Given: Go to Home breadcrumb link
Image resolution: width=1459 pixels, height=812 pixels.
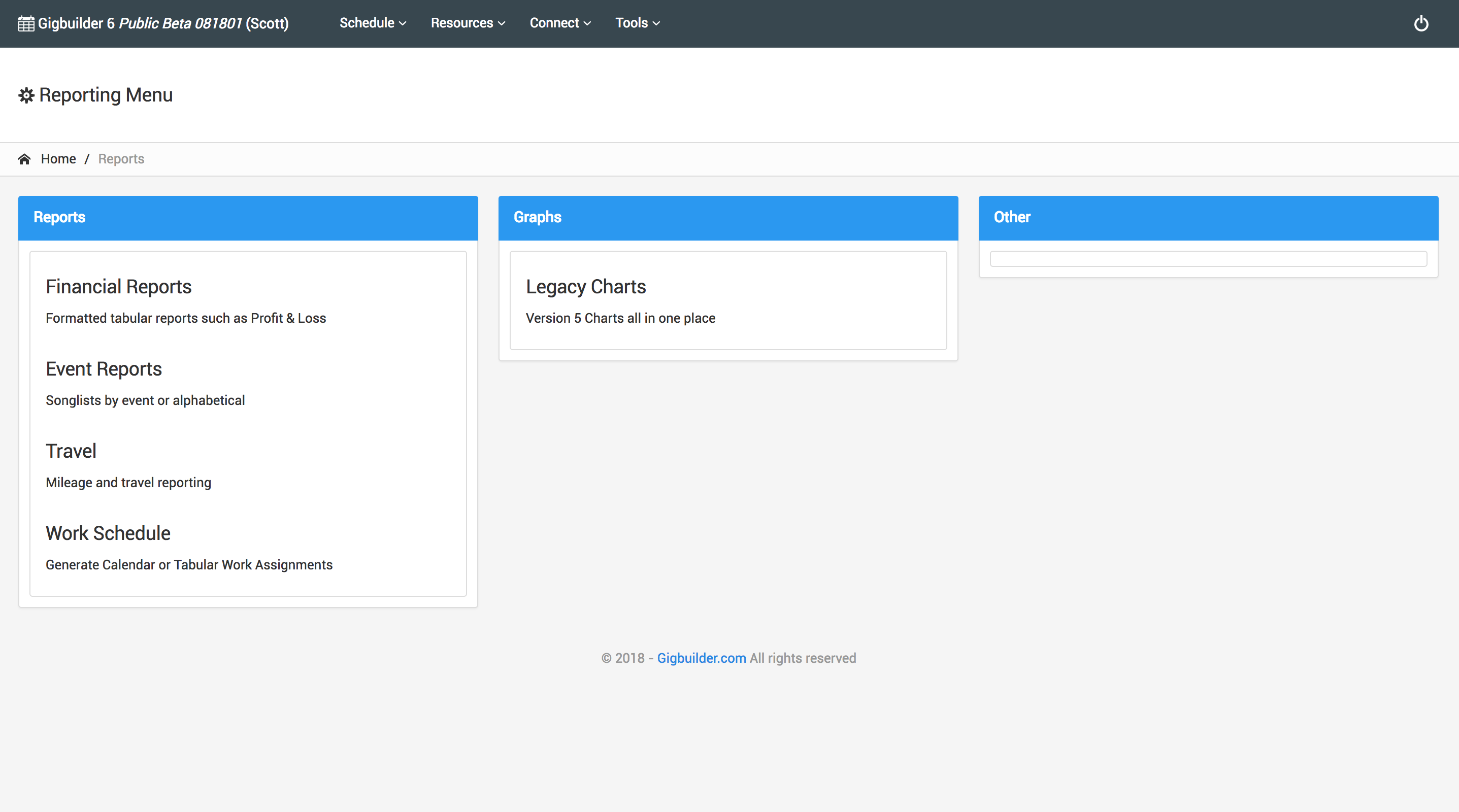Looking at the screenshot, I should click(x=58, y=159).
